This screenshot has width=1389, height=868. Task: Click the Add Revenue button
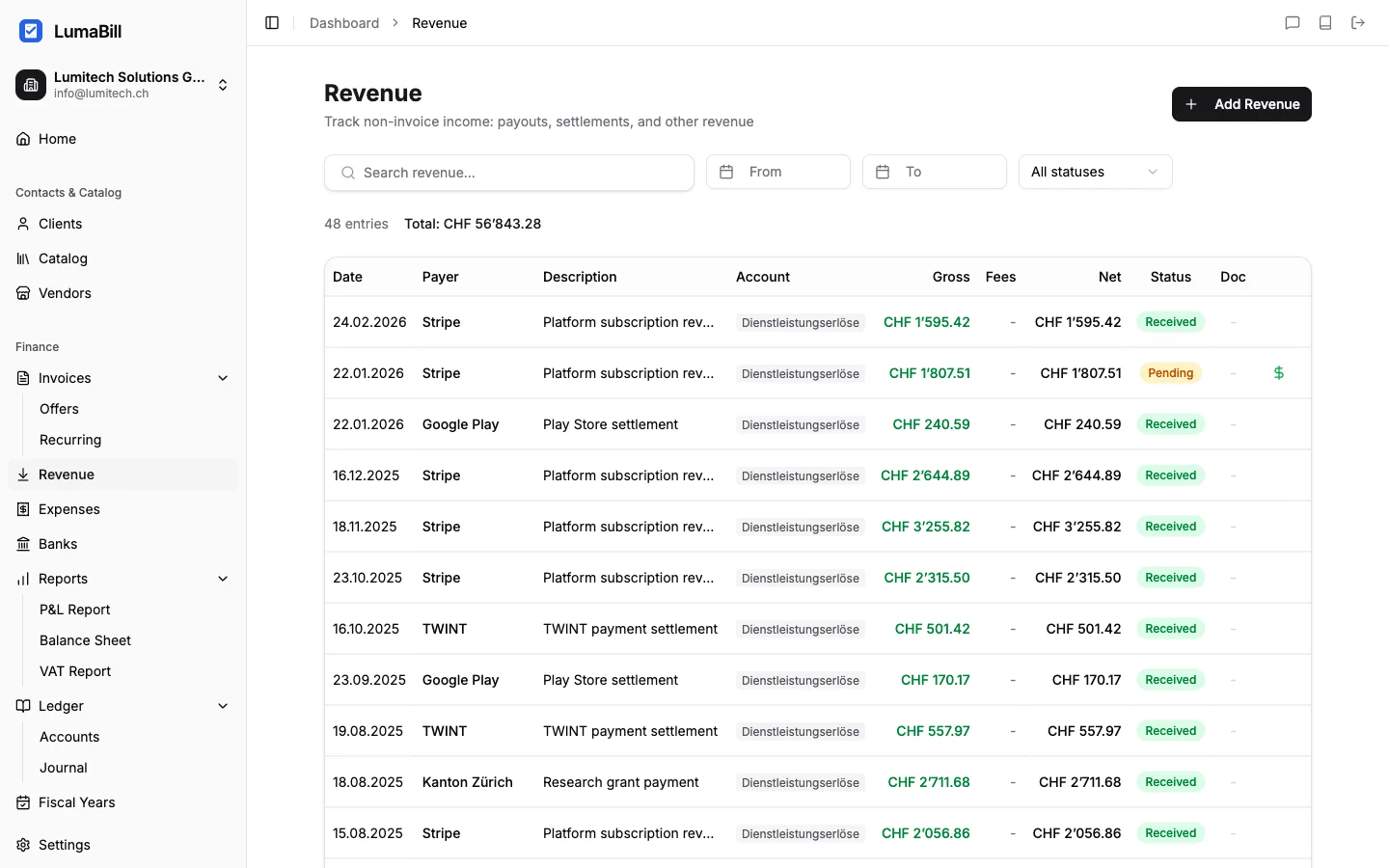[1241, 104]
